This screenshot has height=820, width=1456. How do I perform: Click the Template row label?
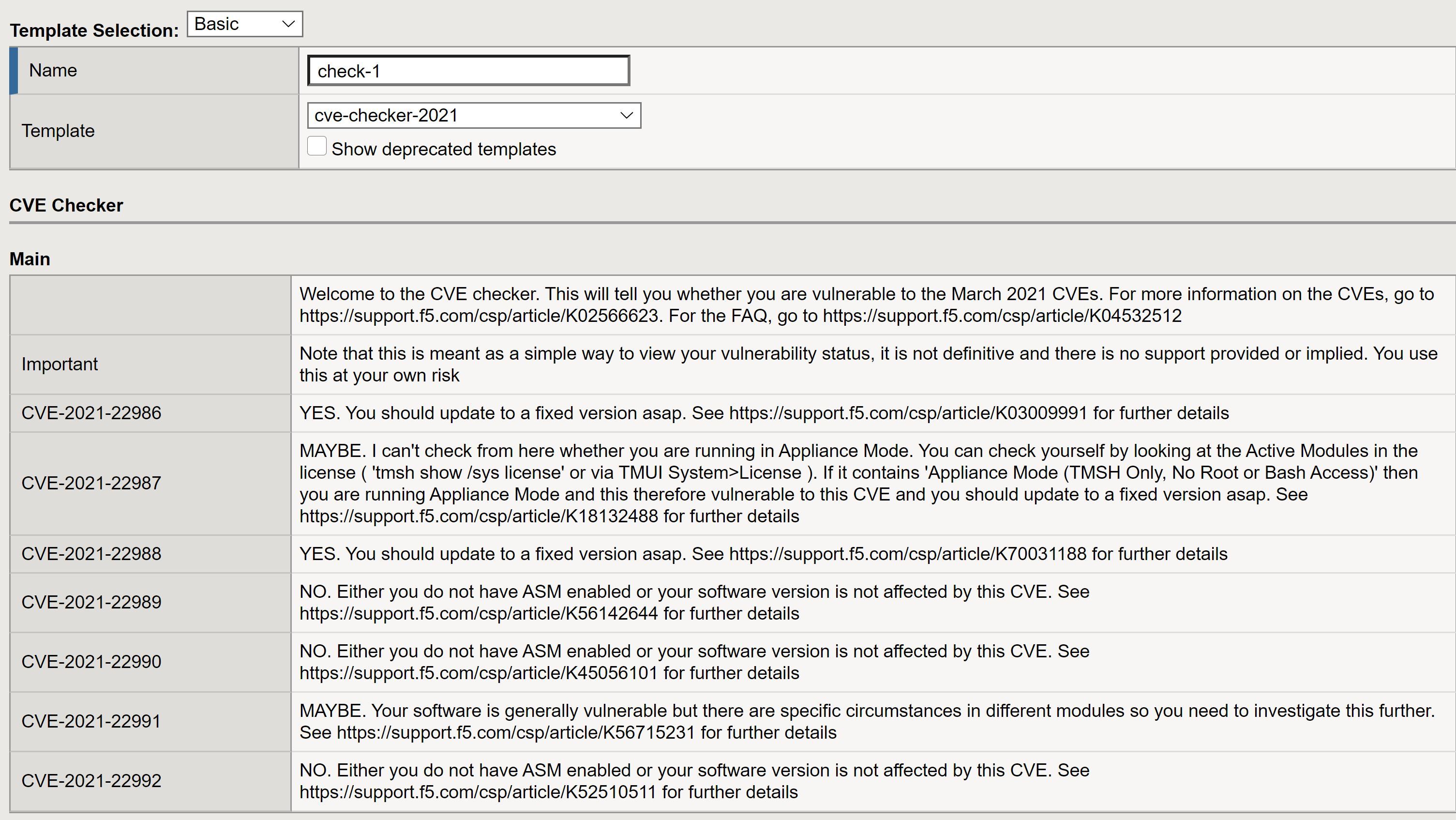[x=58, y=131]
